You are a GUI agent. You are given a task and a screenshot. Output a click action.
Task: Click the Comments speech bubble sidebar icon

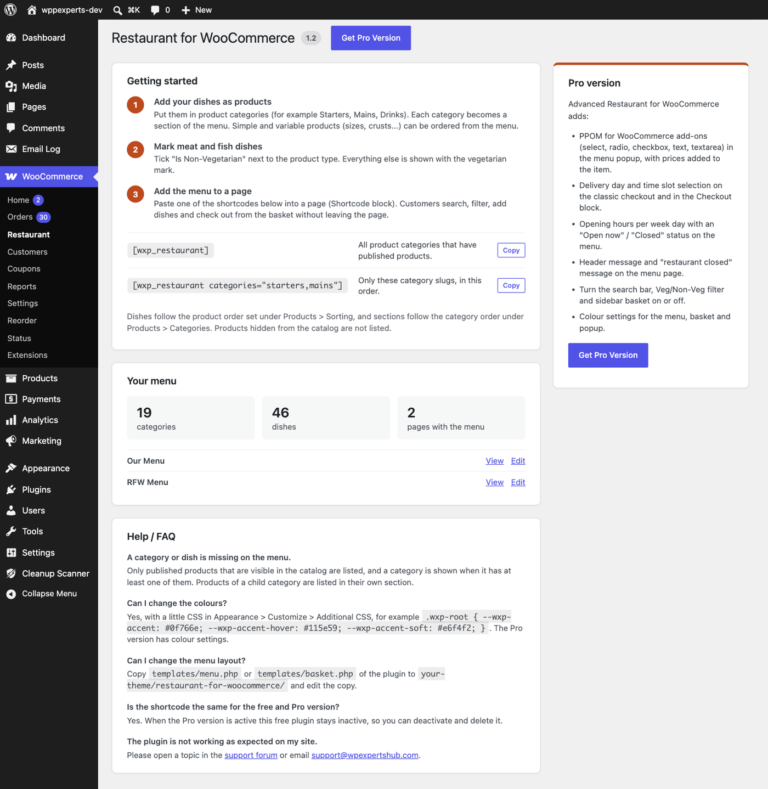pos(11,128)
